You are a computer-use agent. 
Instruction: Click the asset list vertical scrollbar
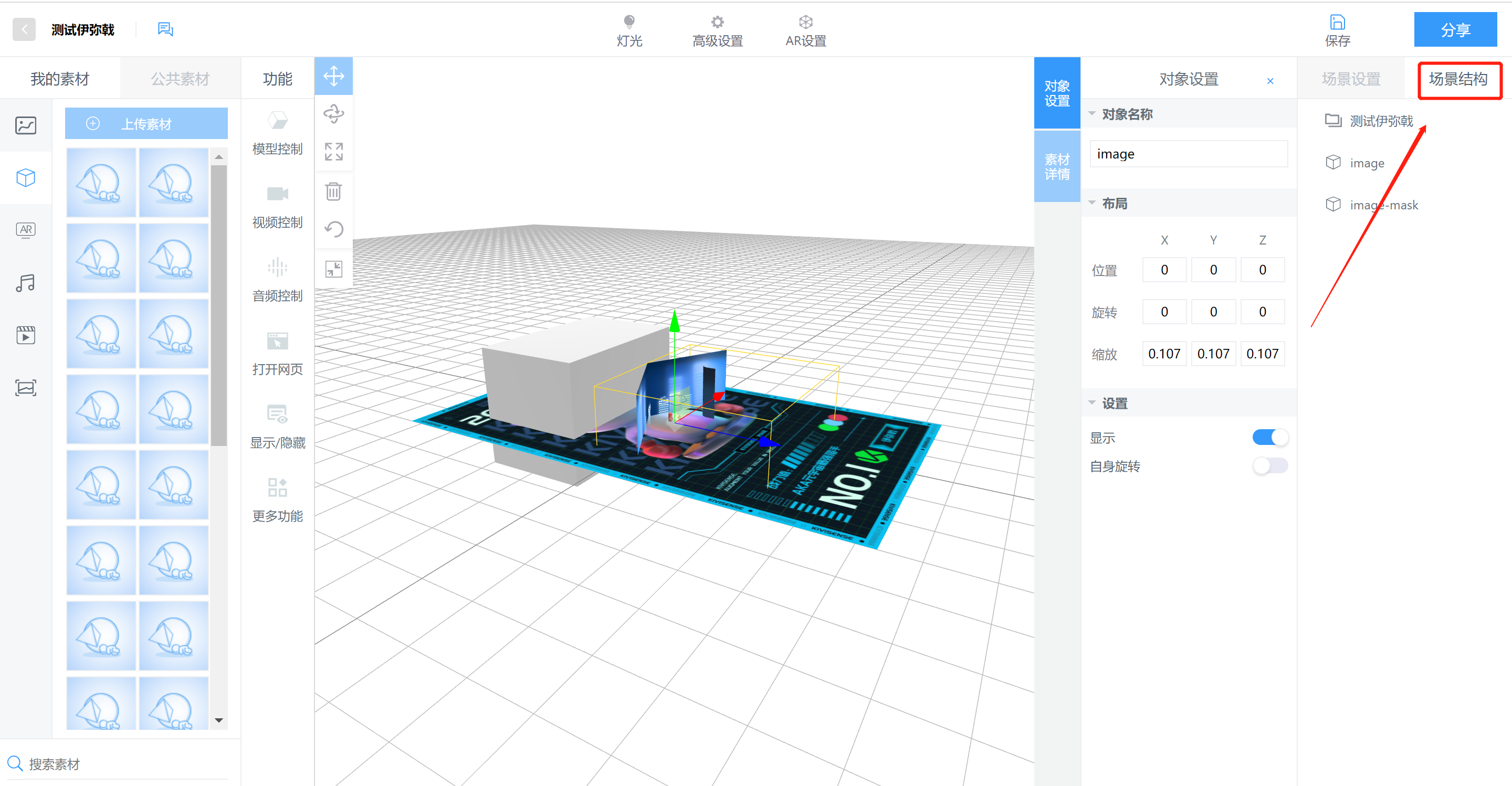click(219, 305)
